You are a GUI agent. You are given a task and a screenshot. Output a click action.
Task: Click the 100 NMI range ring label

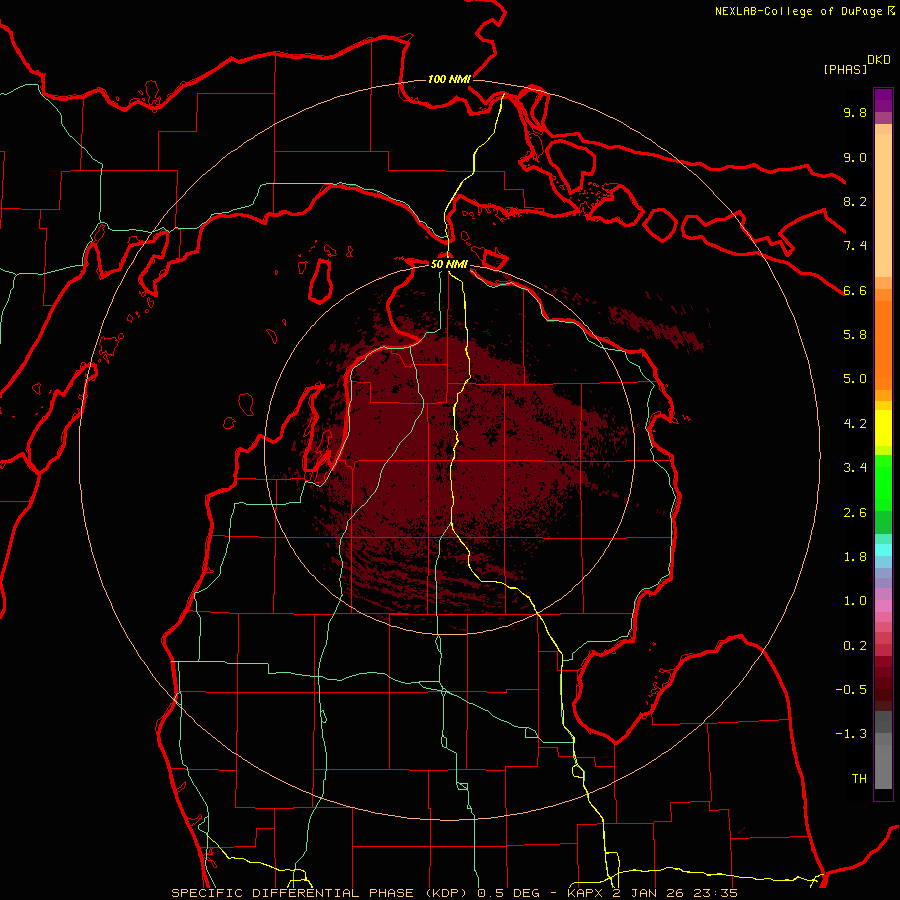[449, 79]
